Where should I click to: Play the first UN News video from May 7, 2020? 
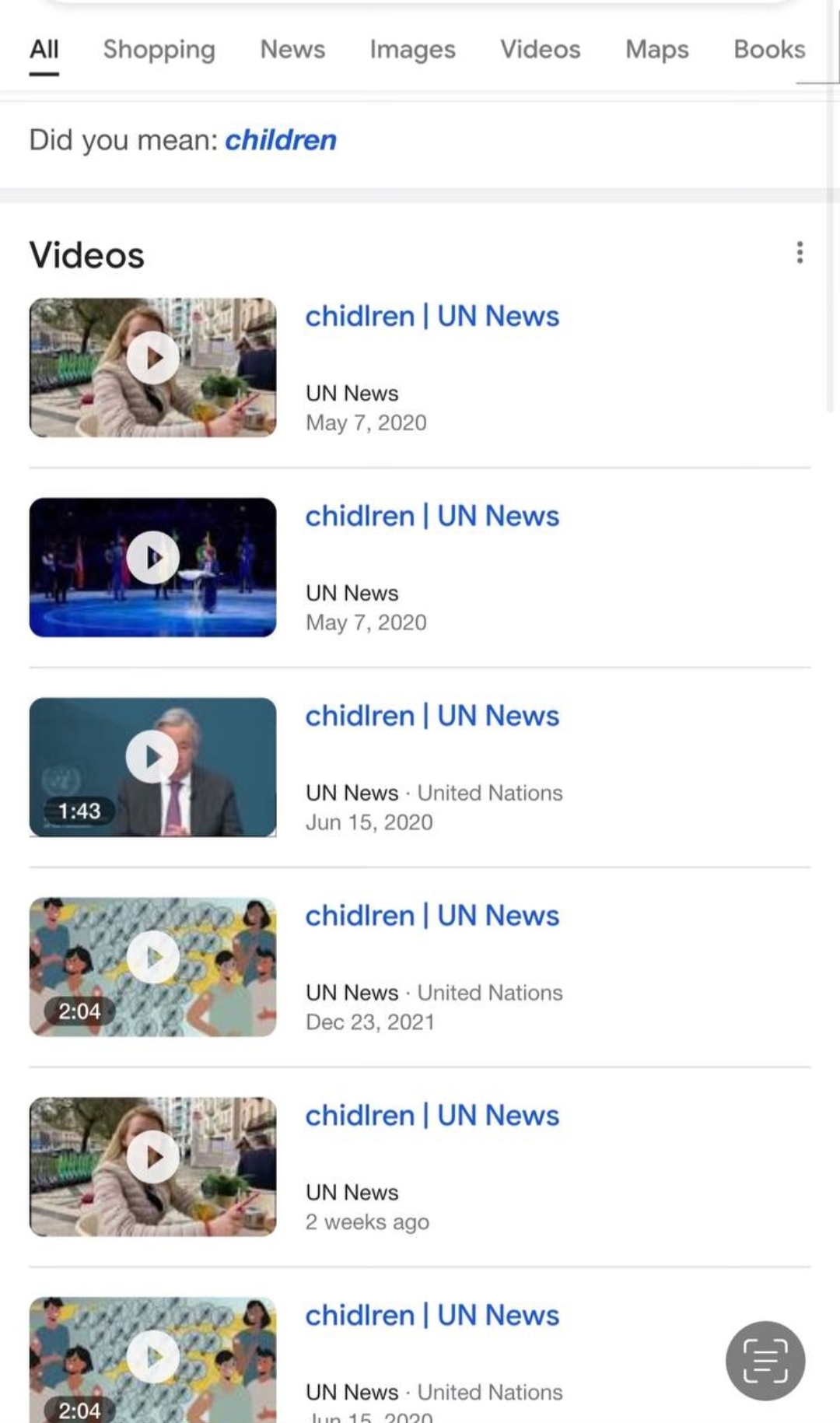pyautogui.click(x=152, y=367)
